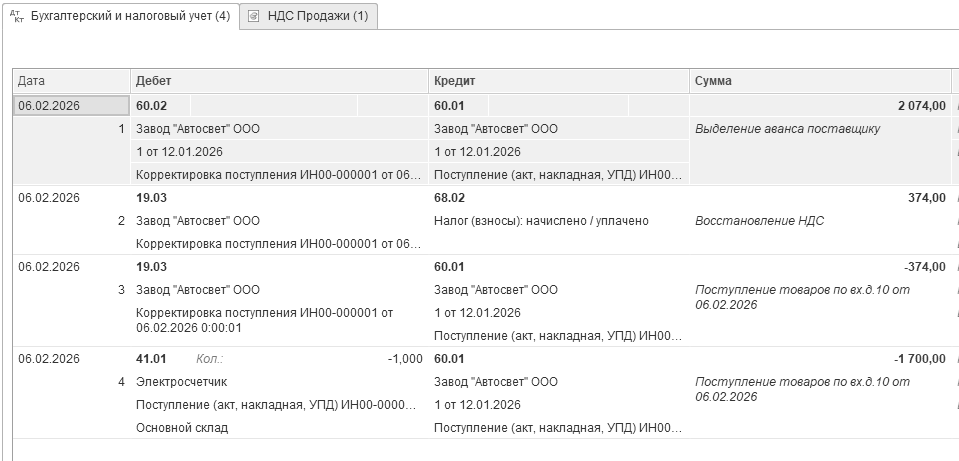Switch to the Бухгалтерский и налоговый учет tab
This screenshot has height=461, width=959.
click(130, 16)
